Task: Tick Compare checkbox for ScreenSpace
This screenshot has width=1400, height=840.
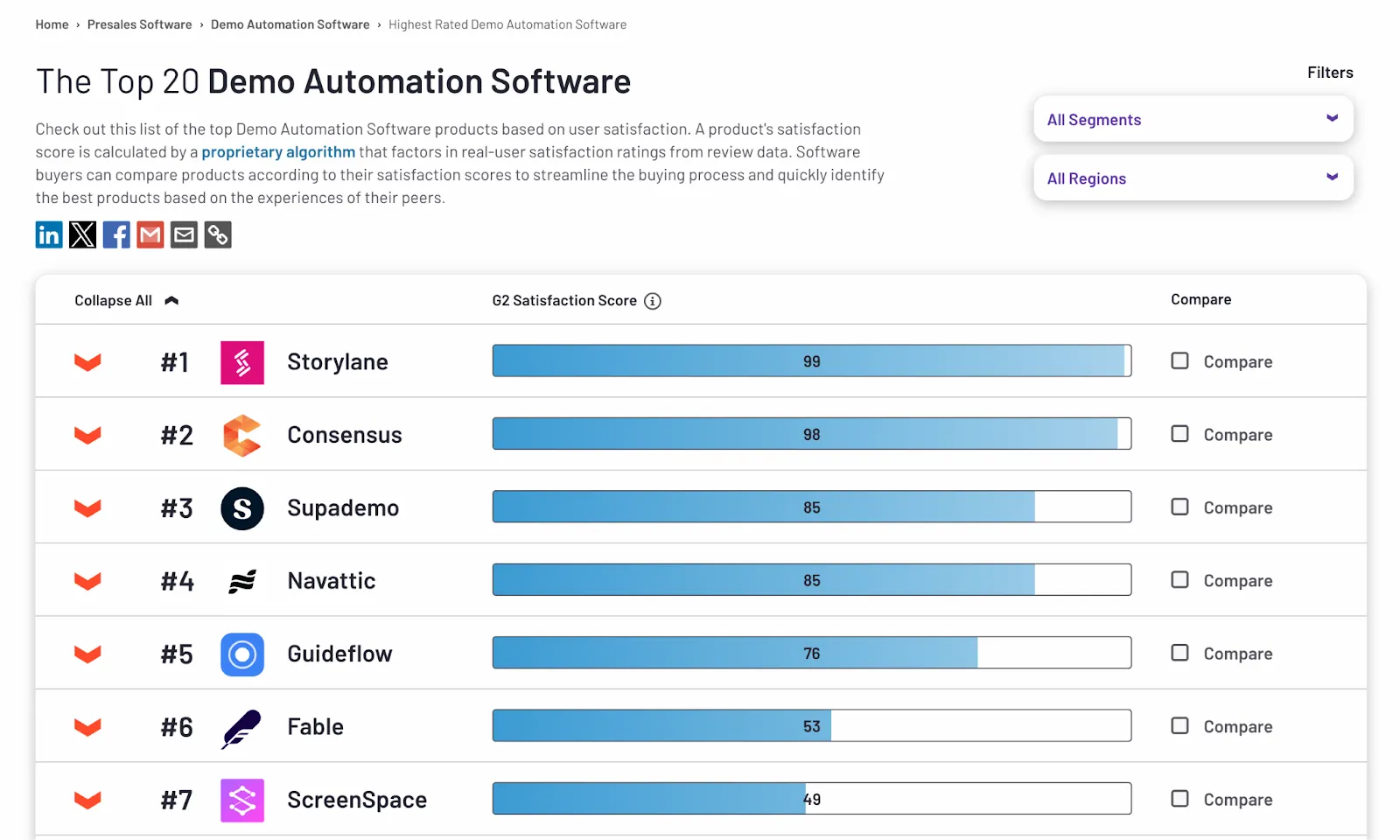Action: coord(1179,798)
